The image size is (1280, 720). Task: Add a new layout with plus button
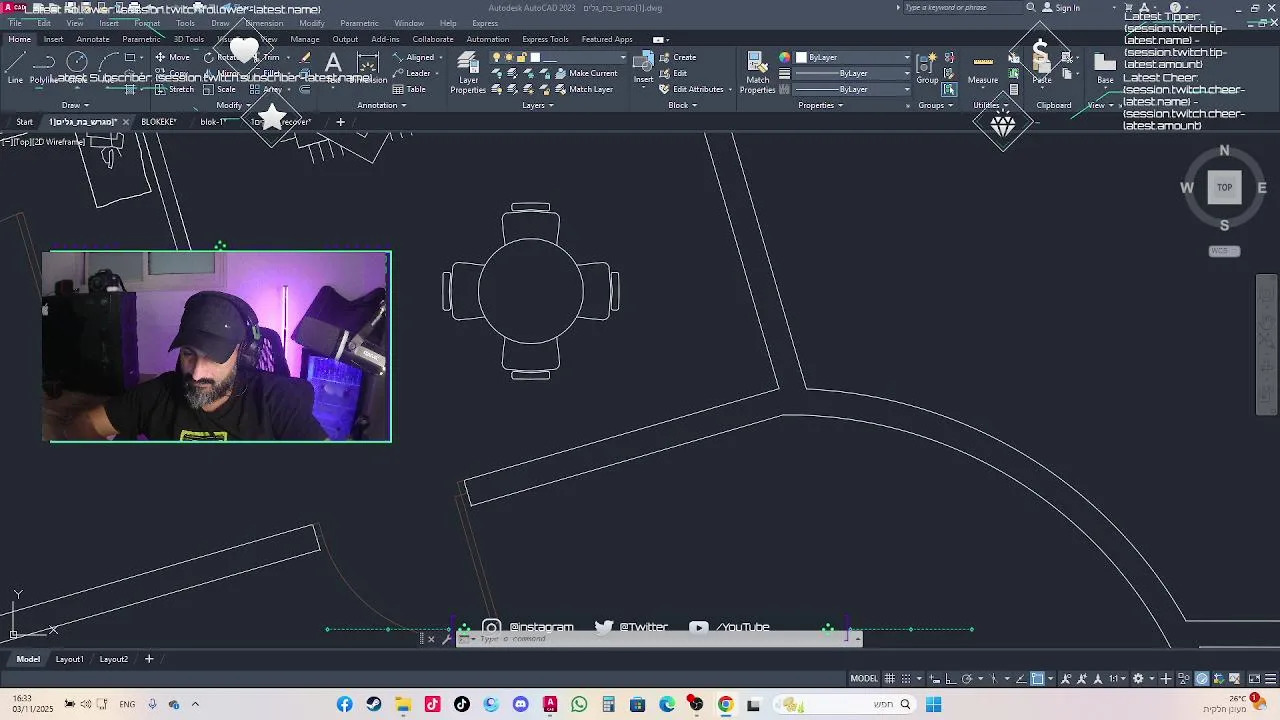tap(149, 659)
